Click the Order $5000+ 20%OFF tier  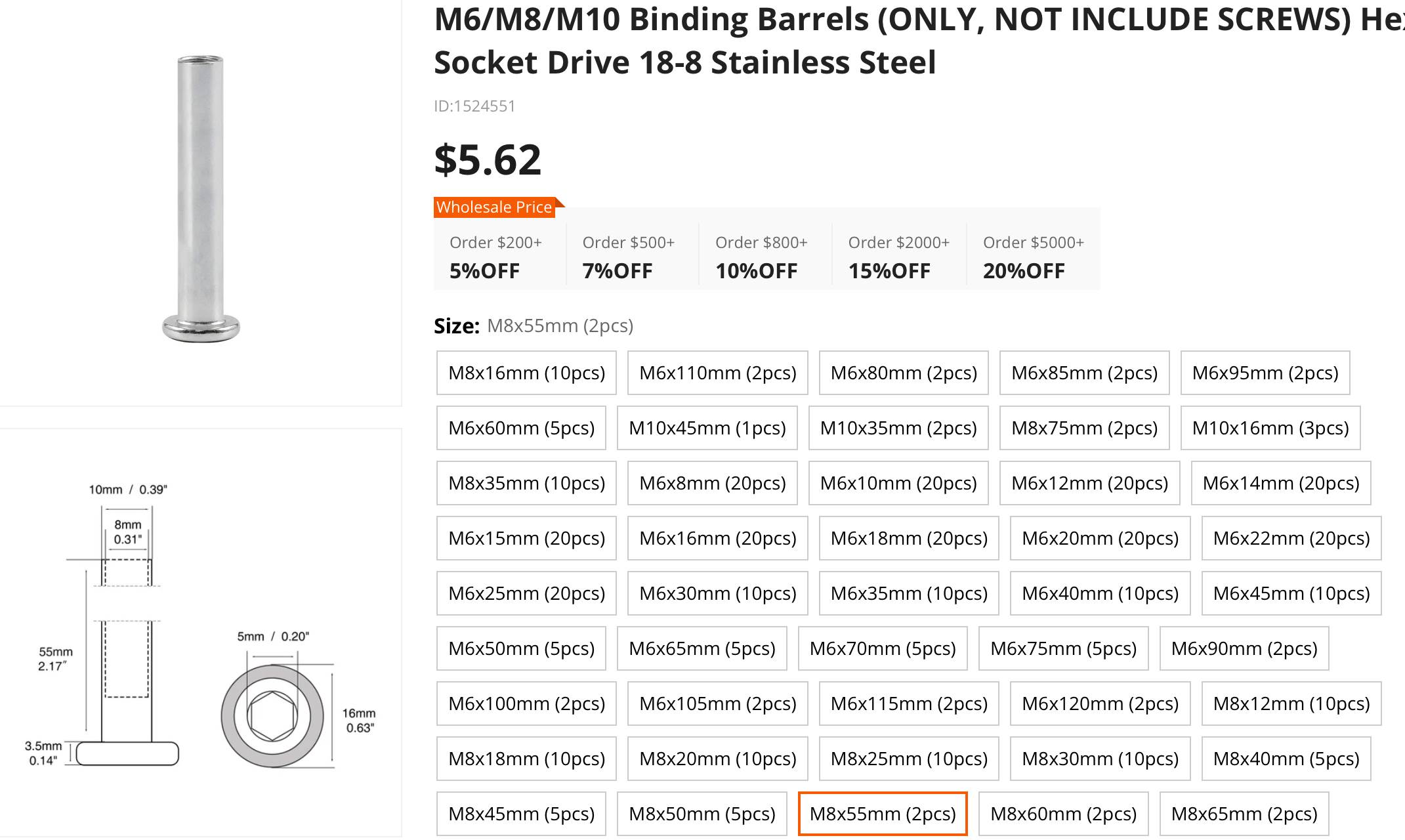(1033, 257)
